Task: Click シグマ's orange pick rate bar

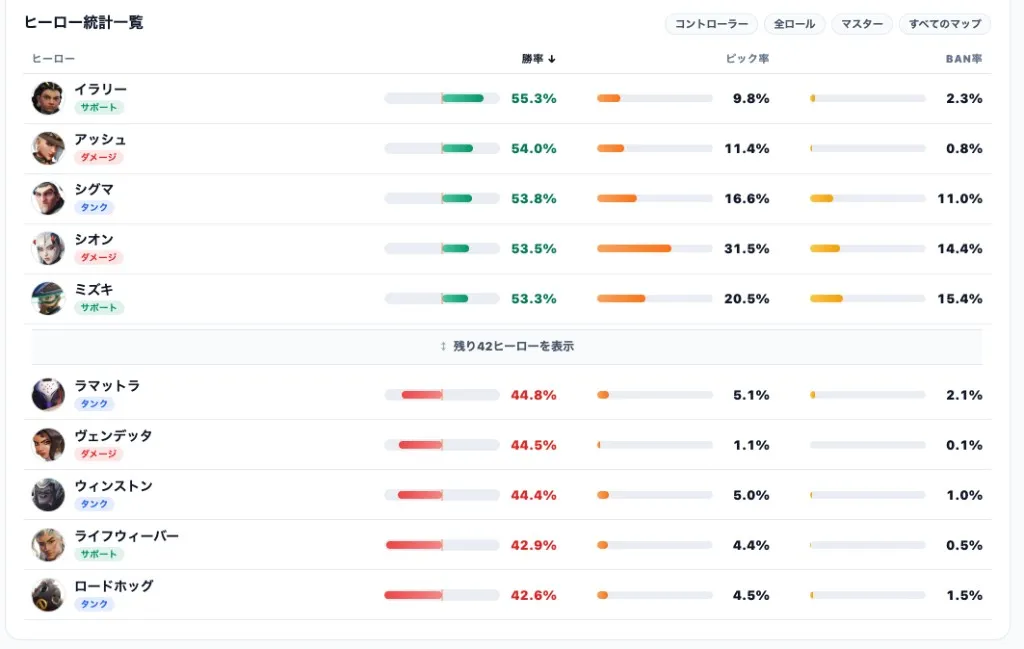Action: point(616,198)
